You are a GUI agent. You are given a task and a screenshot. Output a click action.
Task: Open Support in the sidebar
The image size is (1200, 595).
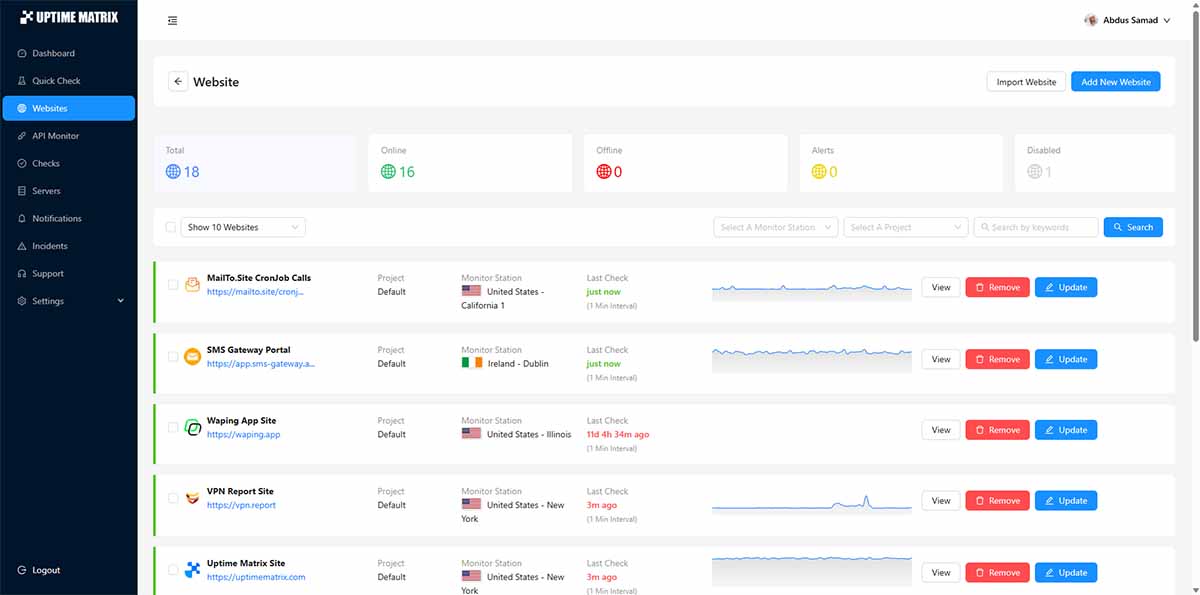pos(68,273)
